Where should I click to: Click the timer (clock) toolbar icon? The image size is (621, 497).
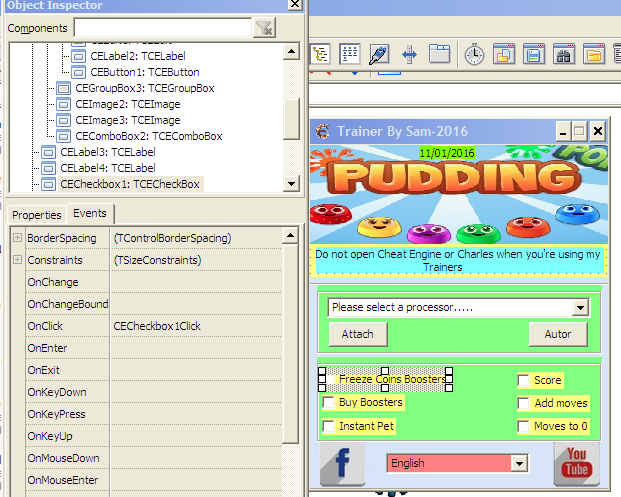474,54
